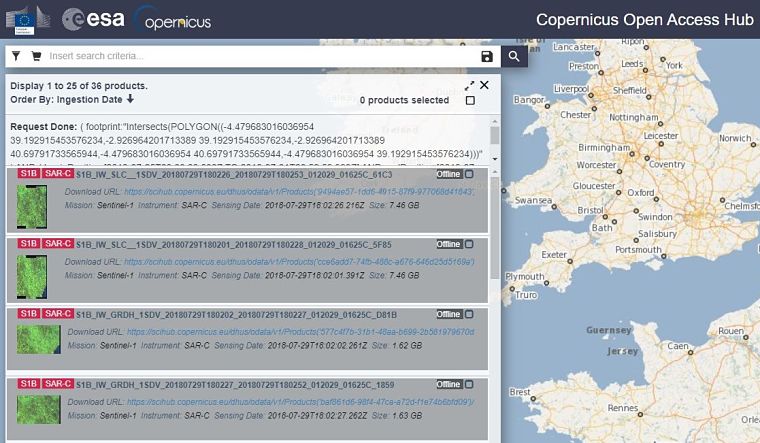The width and height of the screenshot is (760, 443).
Task: Click size 1.62 GB of product D81B
Action: click(x=407, y=346)
